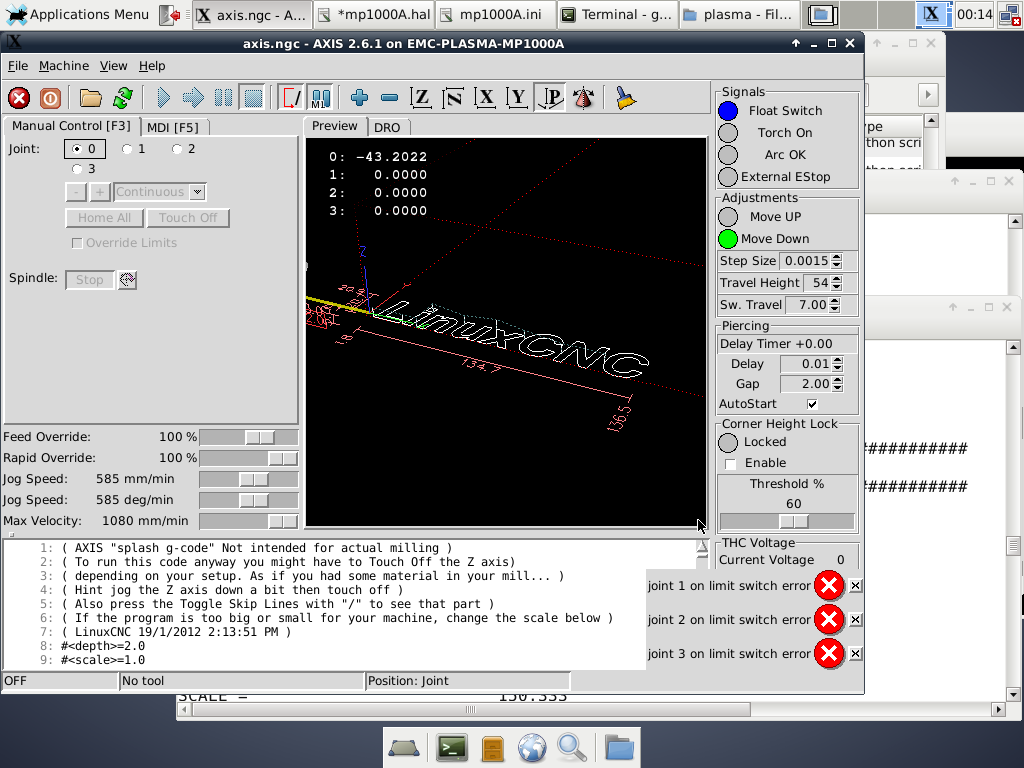Open the Continuous jog increment dropdown
The width and height of the screenshot is (1024, 768).
tap(197, 192)
